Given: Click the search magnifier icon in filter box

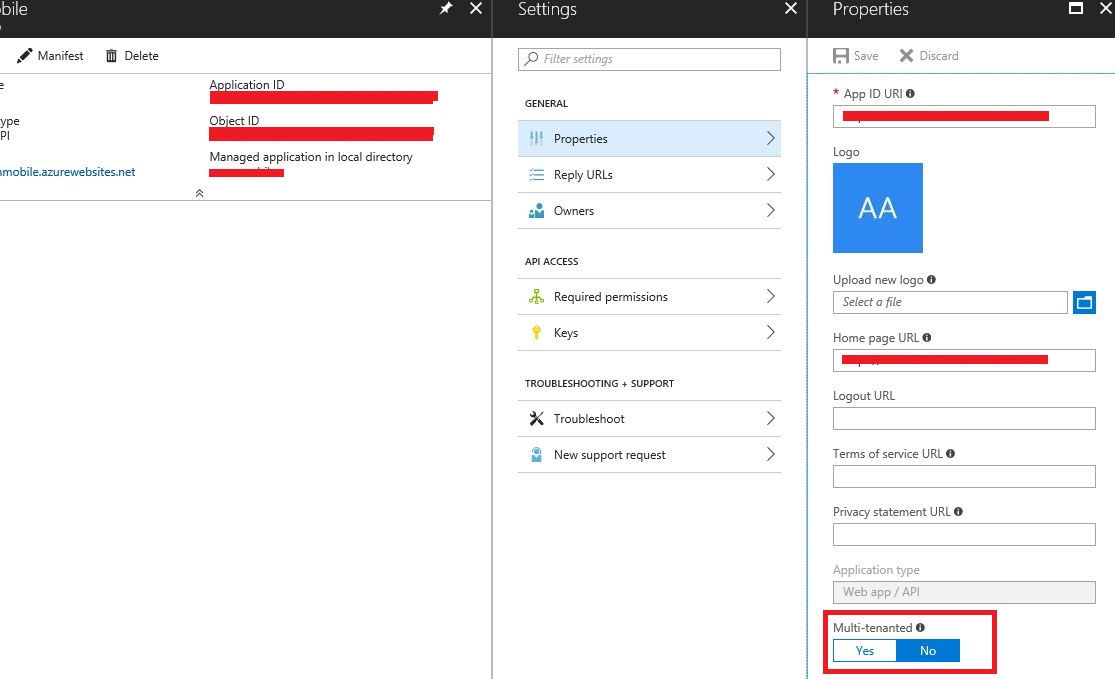Looking at the screenshot, I should pyautogui.click(x=531, y=59).
